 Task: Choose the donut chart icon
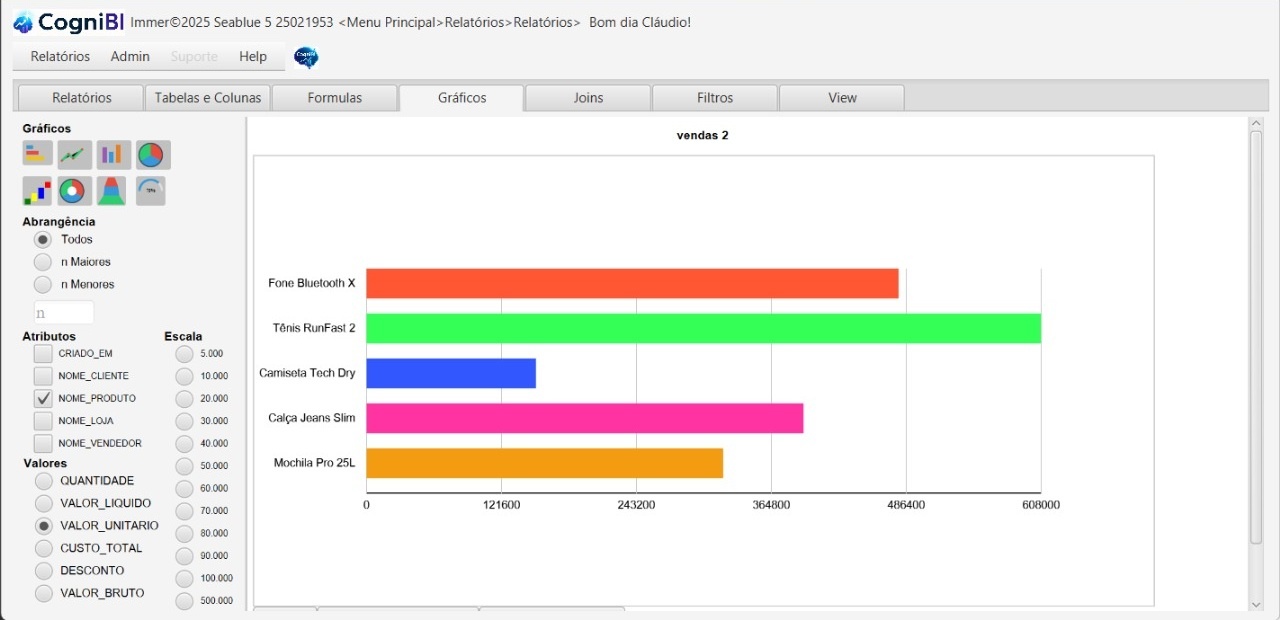[x=75, y=190]
